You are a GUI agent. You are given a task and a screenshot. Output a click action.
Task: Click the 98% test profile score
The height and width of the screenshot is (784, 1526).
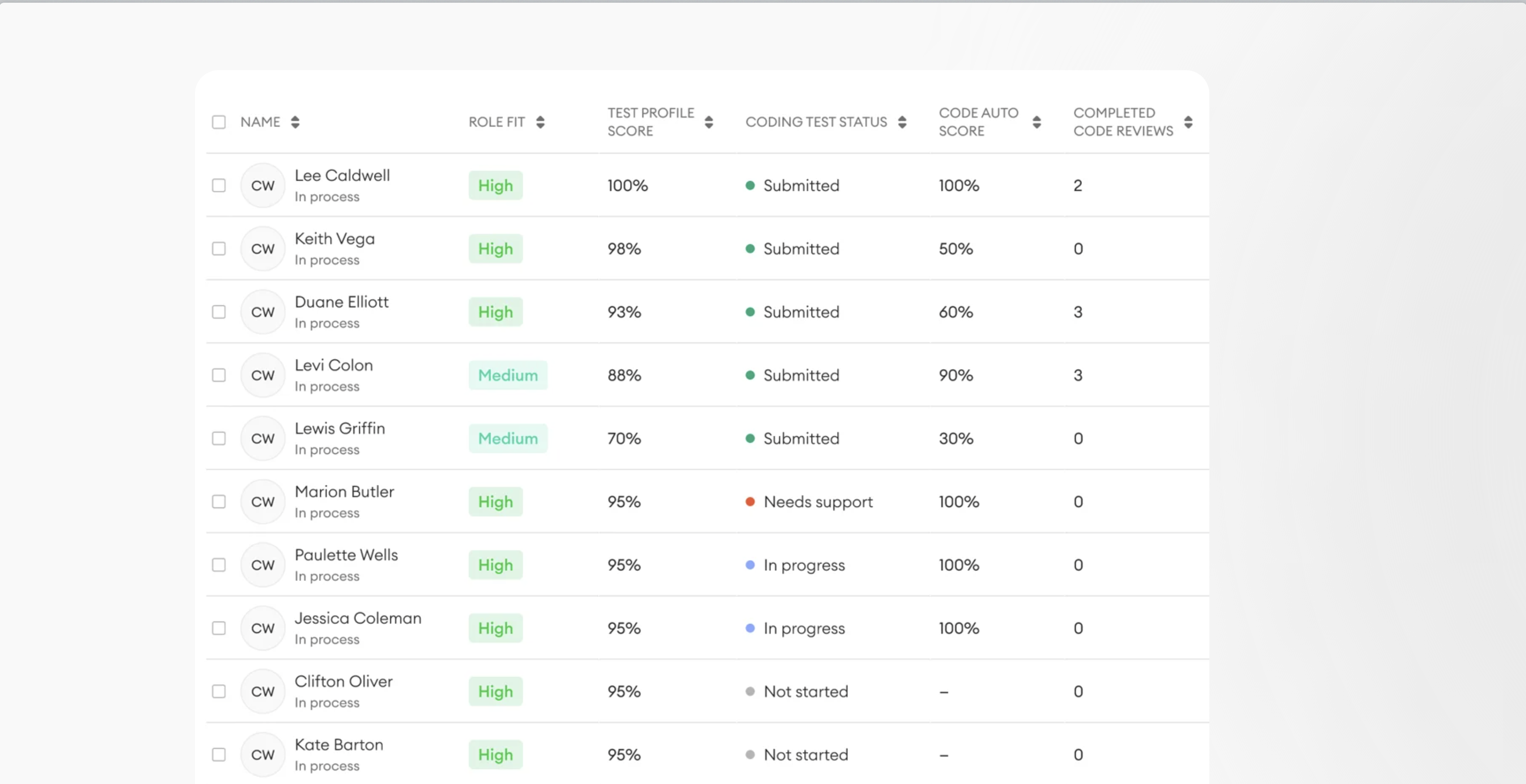coord(624,249)
